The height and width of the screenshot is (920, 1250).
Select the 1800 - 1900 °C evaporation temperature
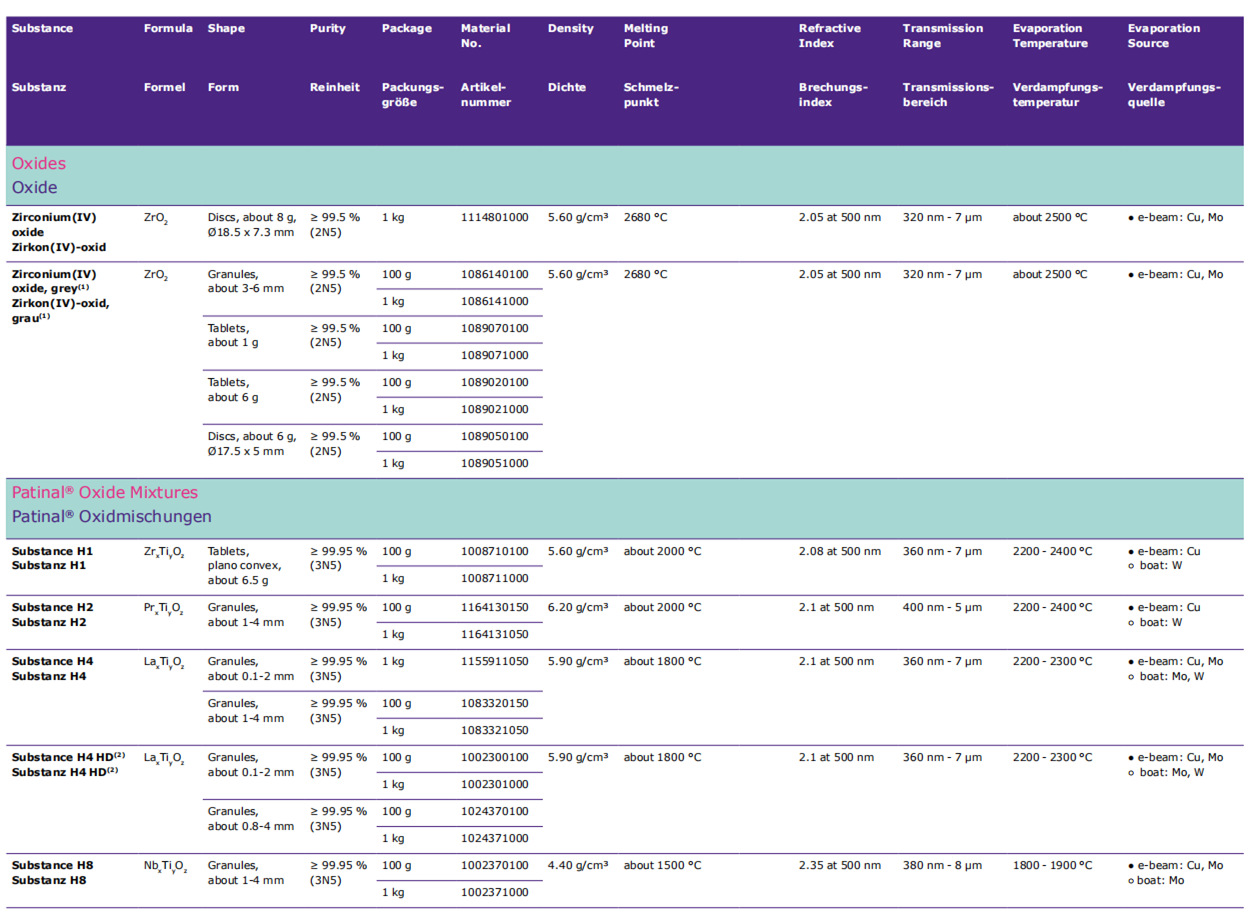pyautogui.click(x=1052, y=865)
